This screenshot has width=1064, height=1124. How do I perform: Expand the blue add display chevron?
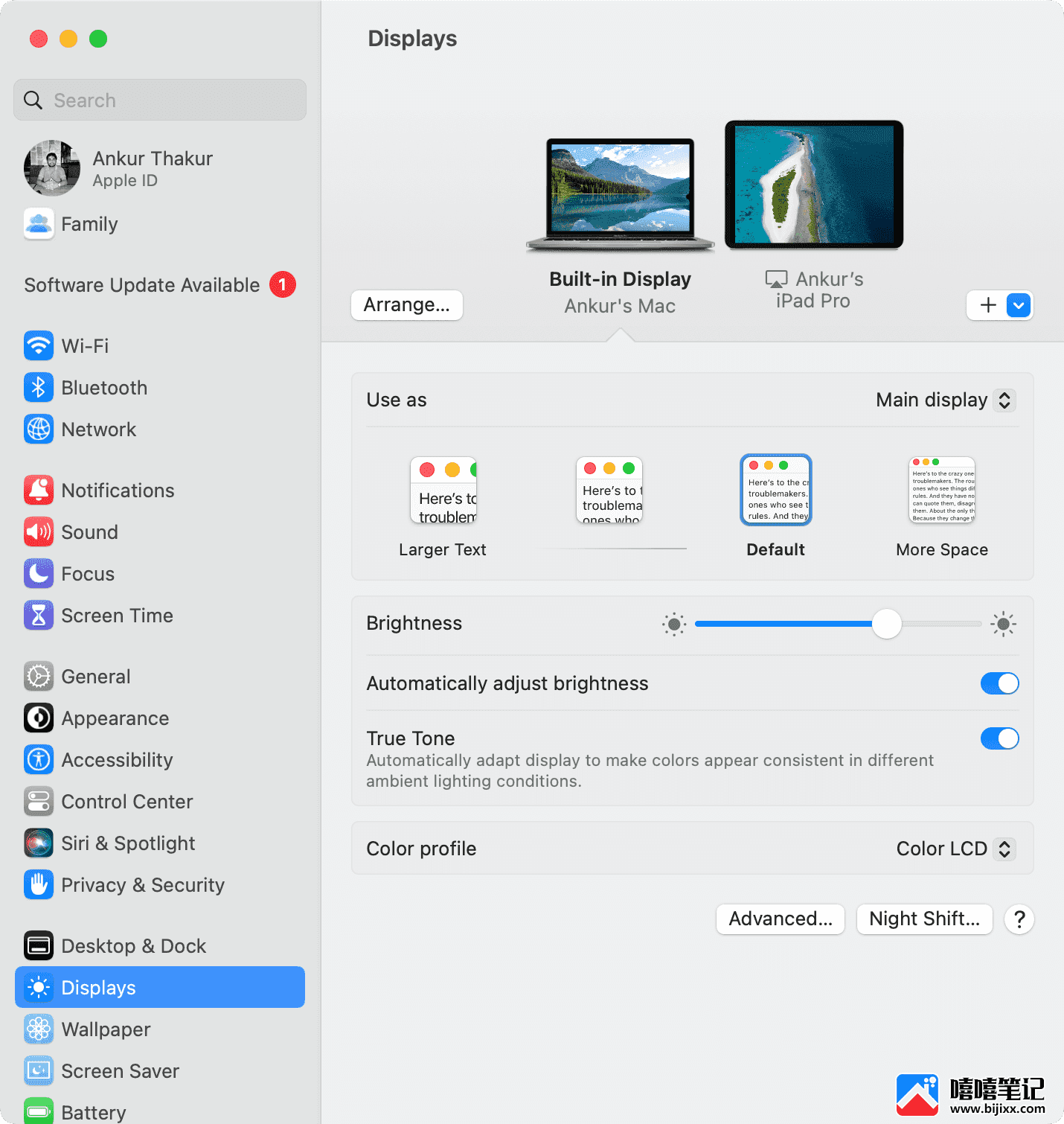point(1019,305)
